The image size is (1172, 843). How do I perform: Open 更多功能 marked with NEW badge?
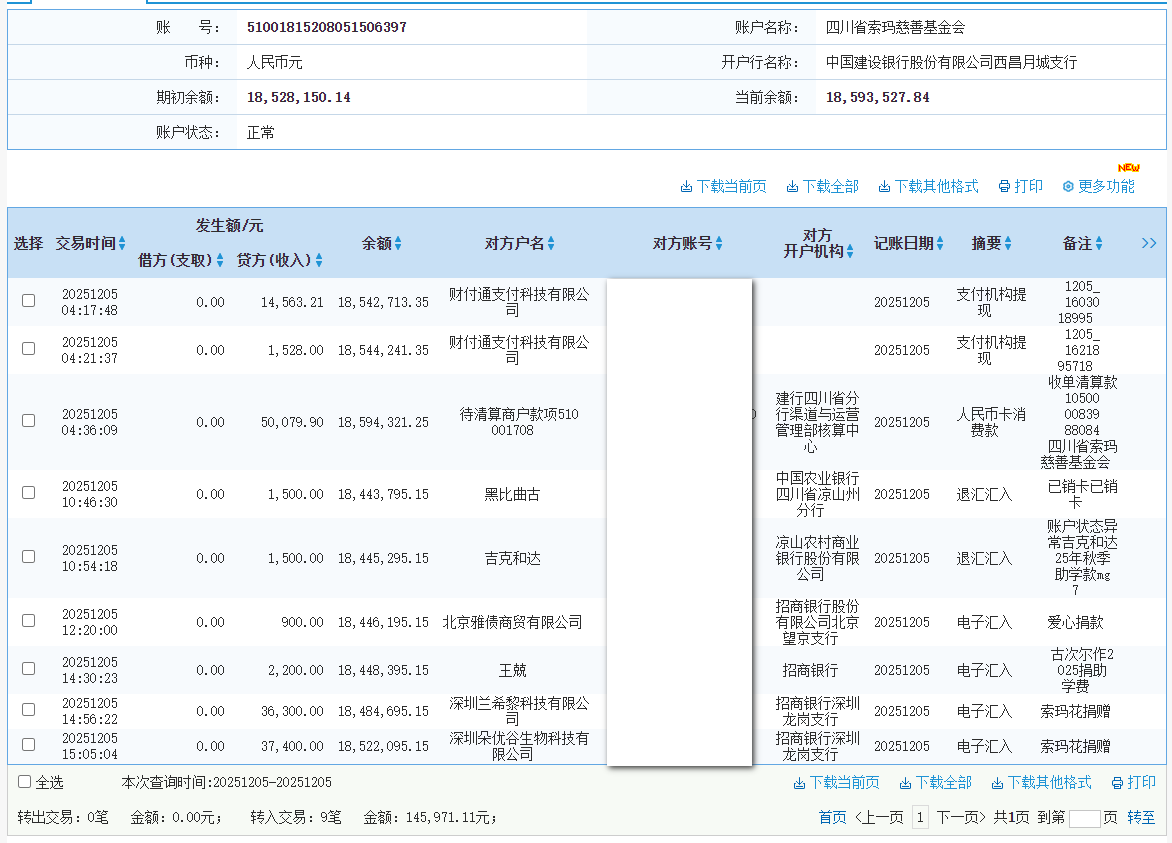(x=1103, y=186)
